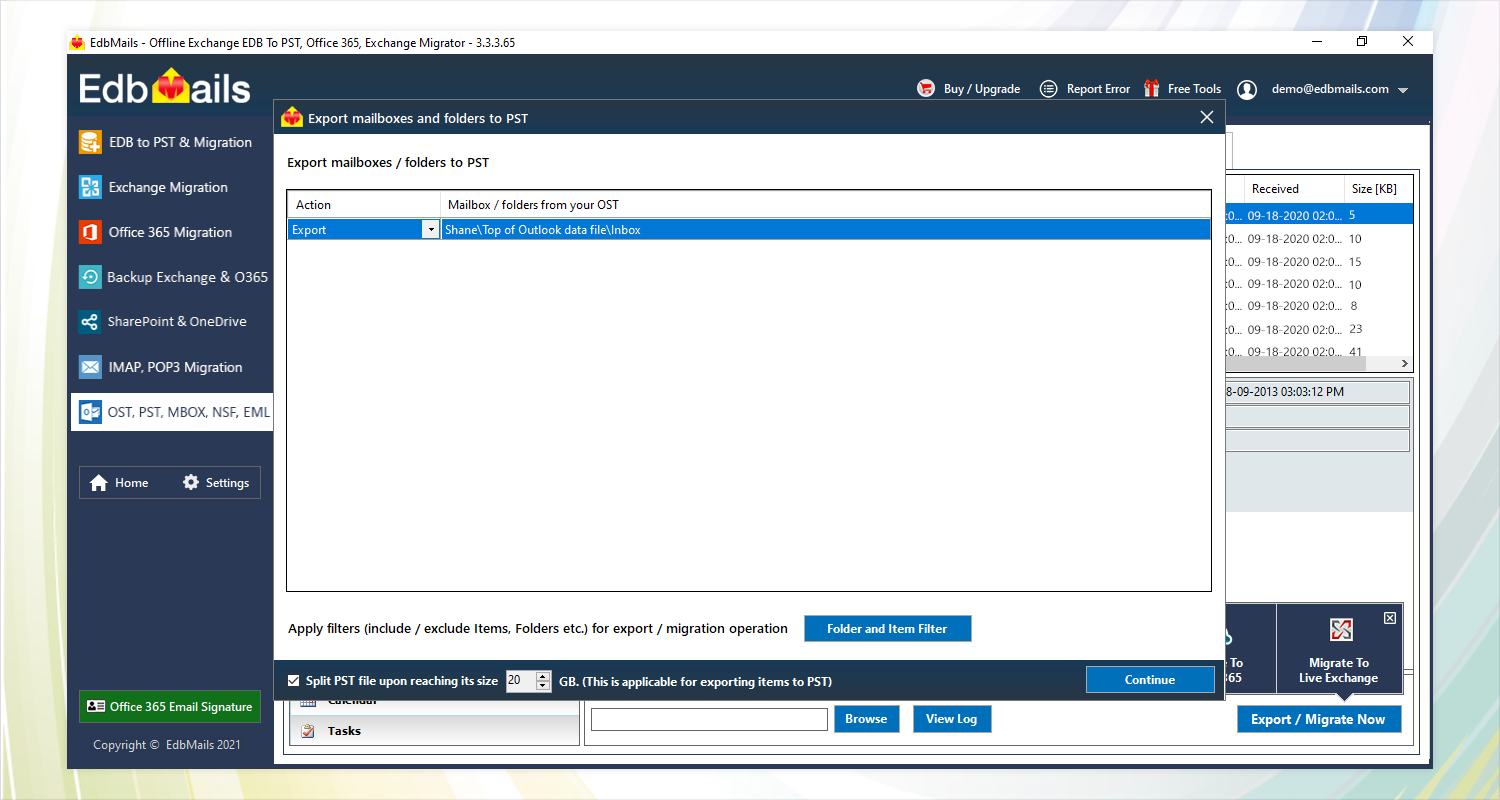
Task: Open Office 365 Email Signature
Action: click(x=170, y=706)
